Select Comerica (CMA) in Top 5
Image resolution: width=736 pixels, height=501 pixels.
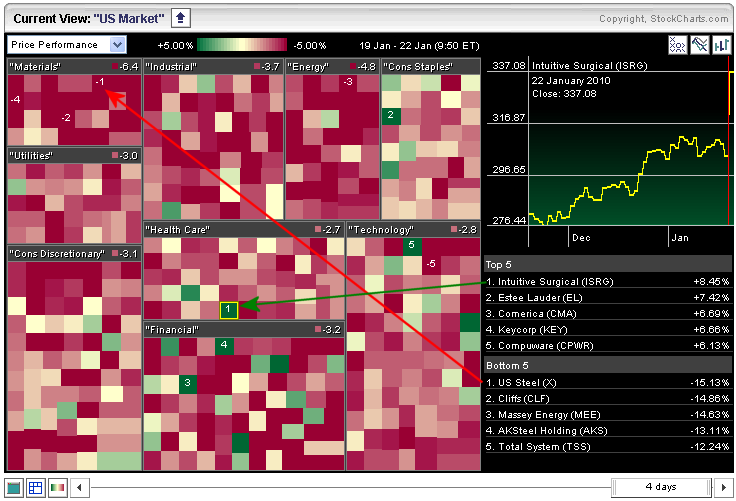tap(608, 314)
